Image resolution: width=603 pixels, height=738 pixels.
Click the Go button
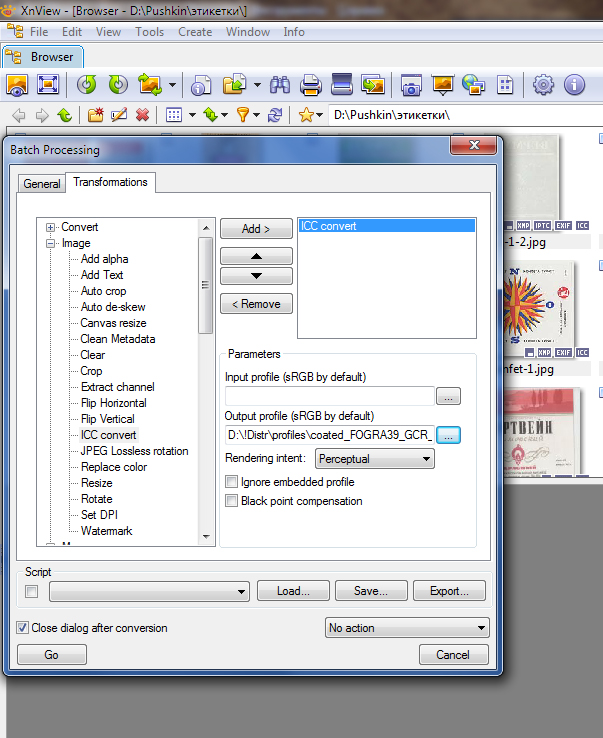(52, 655)
